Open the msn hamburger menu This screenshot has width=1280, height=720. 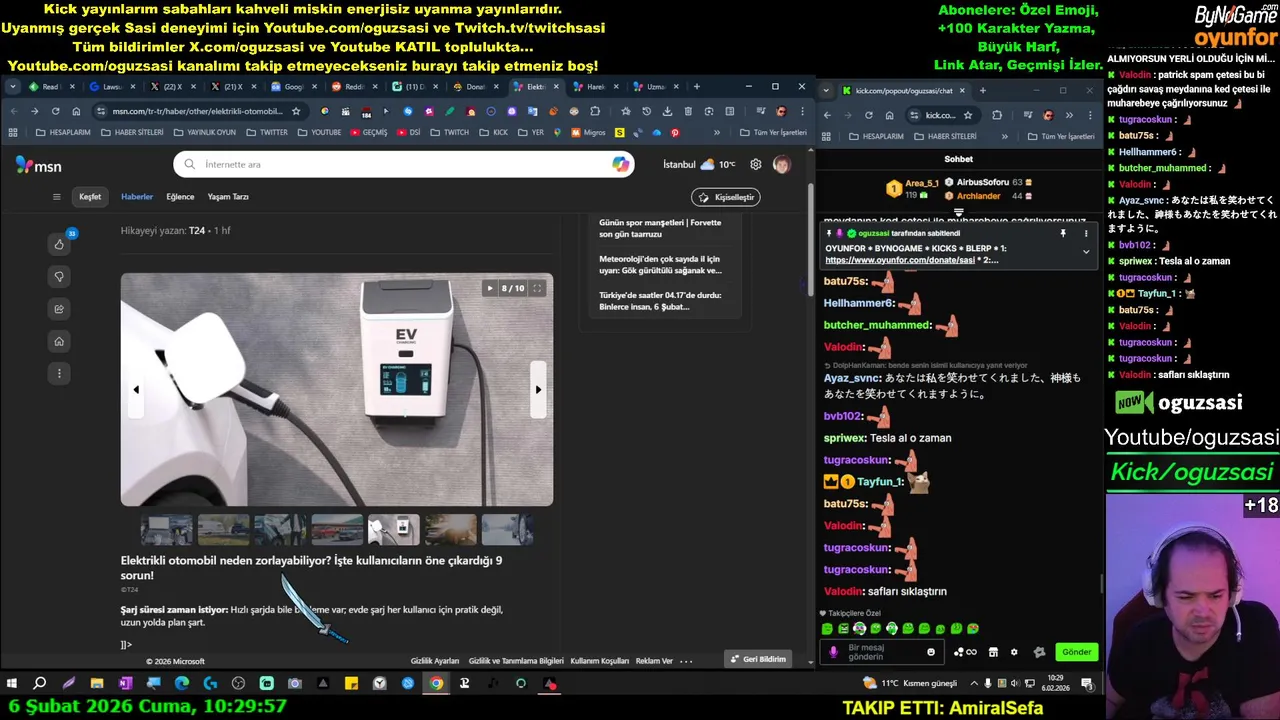57,197
